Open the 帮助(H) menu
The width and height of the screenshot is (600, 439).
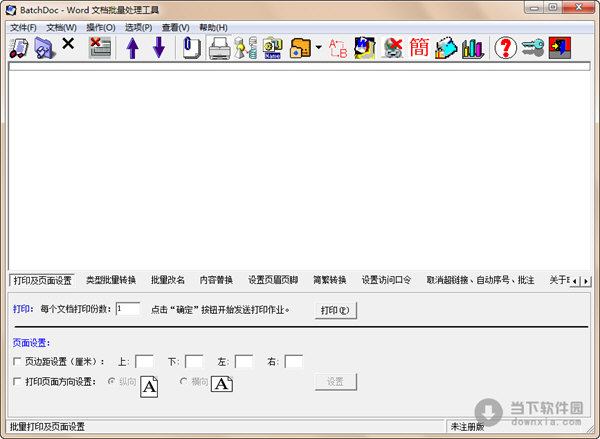[x=213, y=28]
